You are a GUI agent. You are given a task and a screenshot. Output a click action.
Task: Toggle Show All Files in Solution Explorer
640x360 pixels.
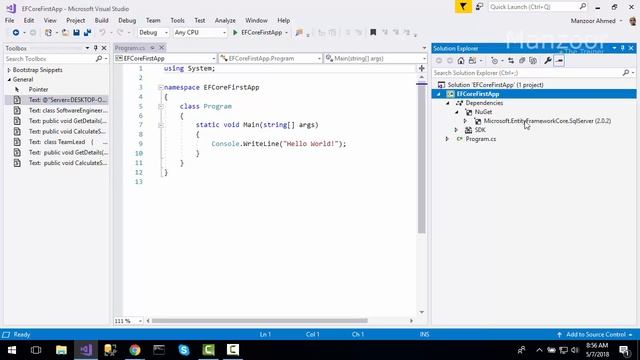click(x=533, y=61)
